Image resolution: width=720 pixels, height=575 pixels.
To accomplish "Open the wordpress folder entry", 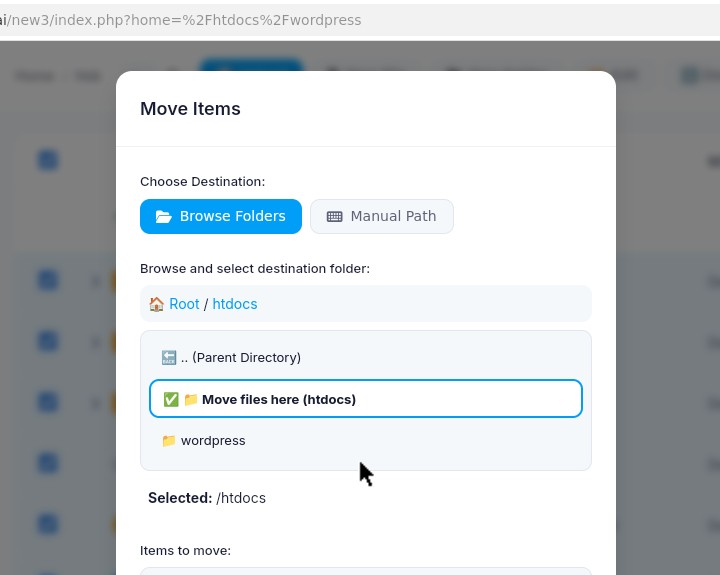I will [213, 441].
